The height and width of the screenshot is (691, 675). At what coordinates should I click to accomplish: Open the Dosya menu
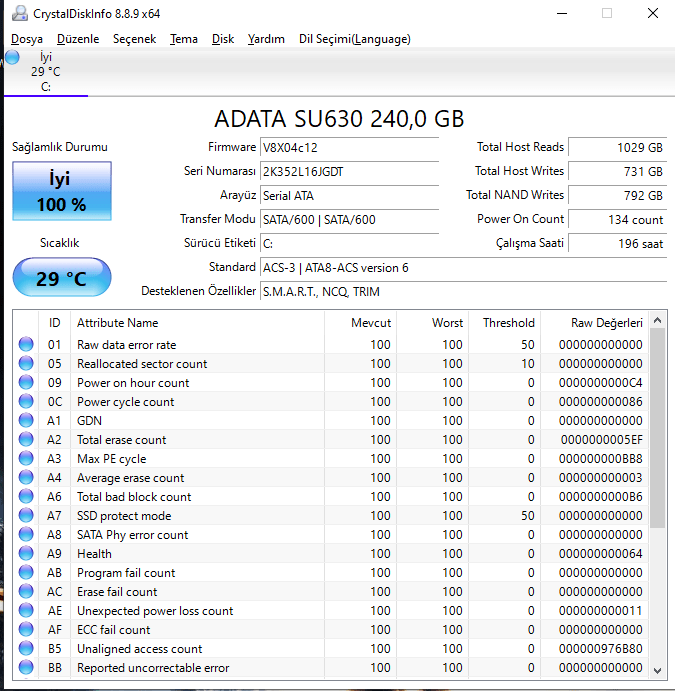[27, 39]
